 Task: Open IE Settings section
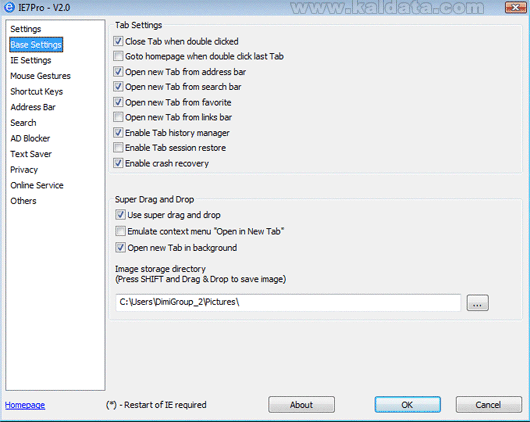[x=31, y=60]
